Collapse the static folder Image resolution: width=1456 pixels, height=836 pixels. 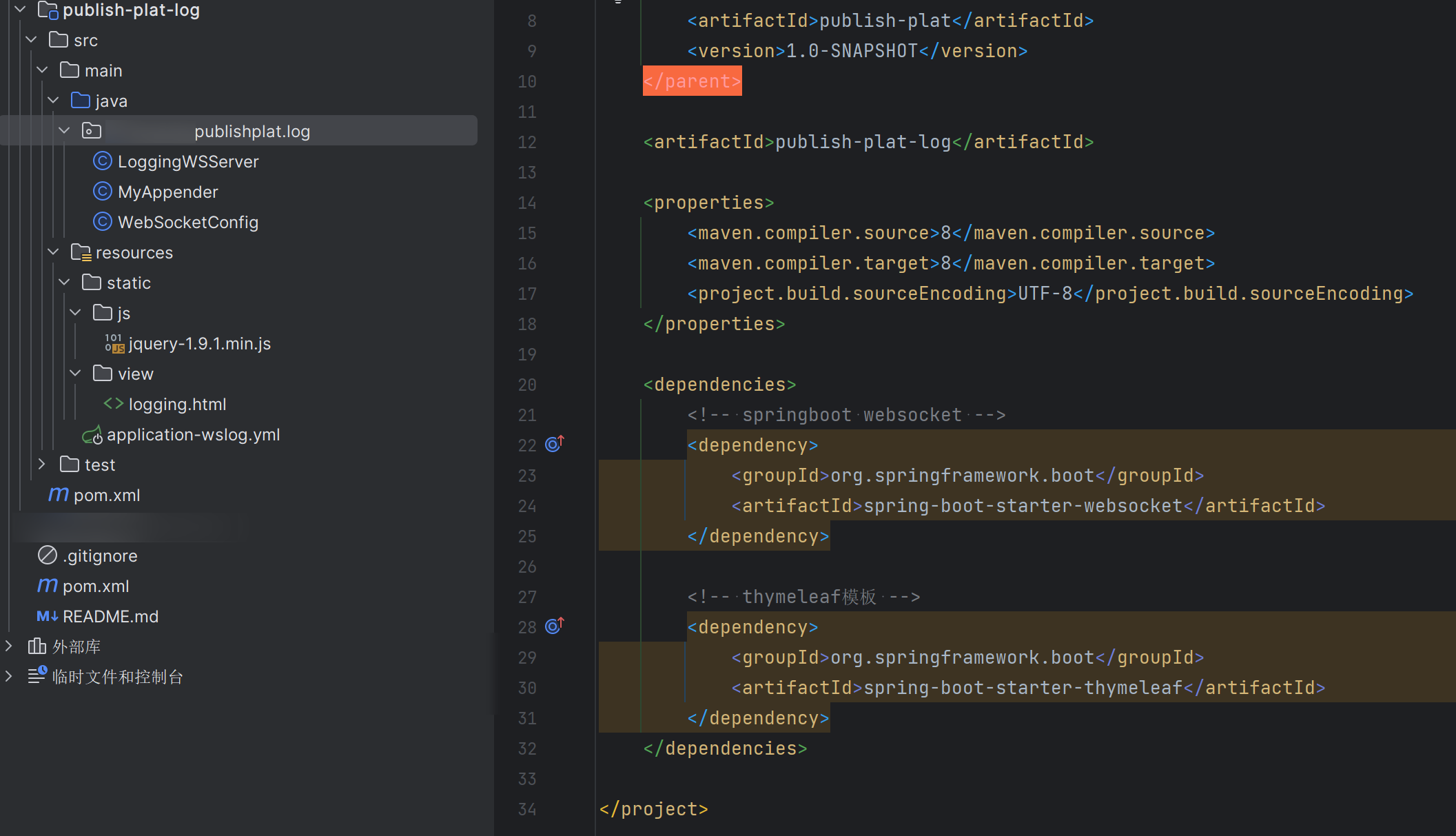(64, 283)
